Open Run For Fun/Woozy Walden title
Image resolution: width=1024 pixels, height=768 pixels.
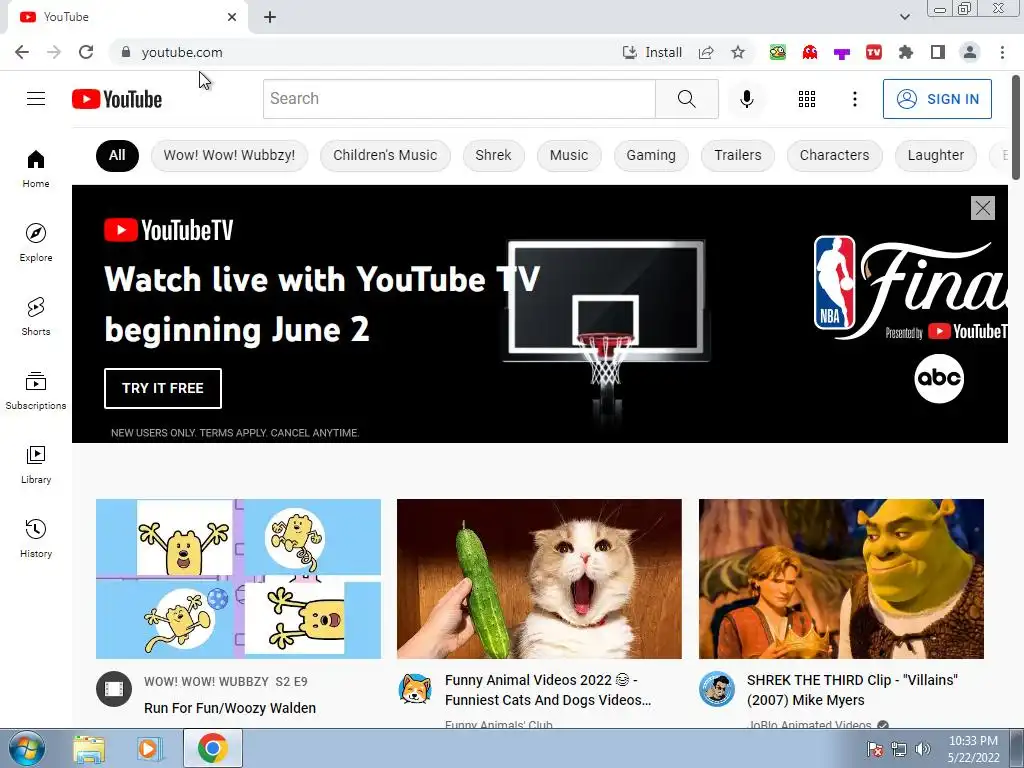(230, 708)
